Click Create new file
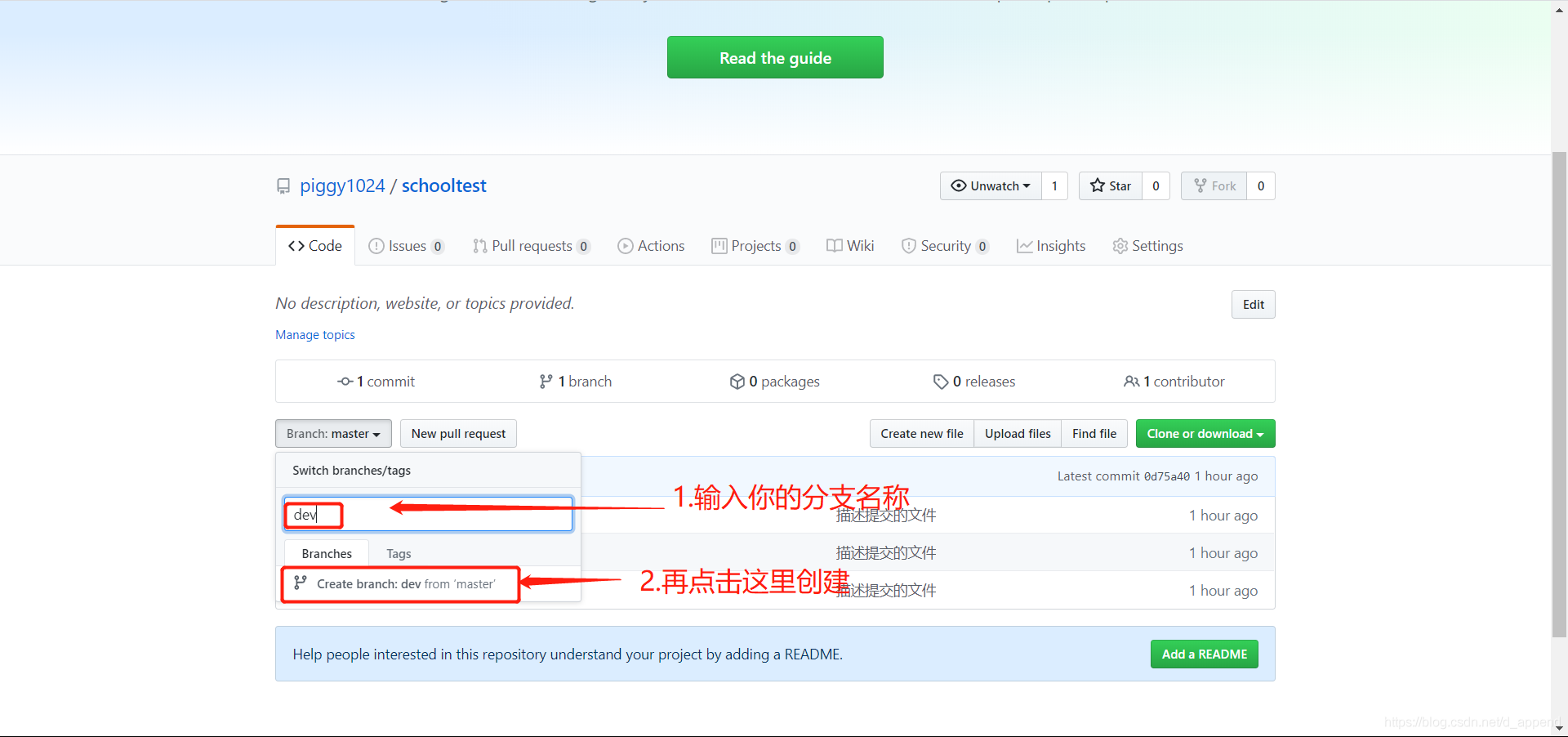 pos(922,434)
